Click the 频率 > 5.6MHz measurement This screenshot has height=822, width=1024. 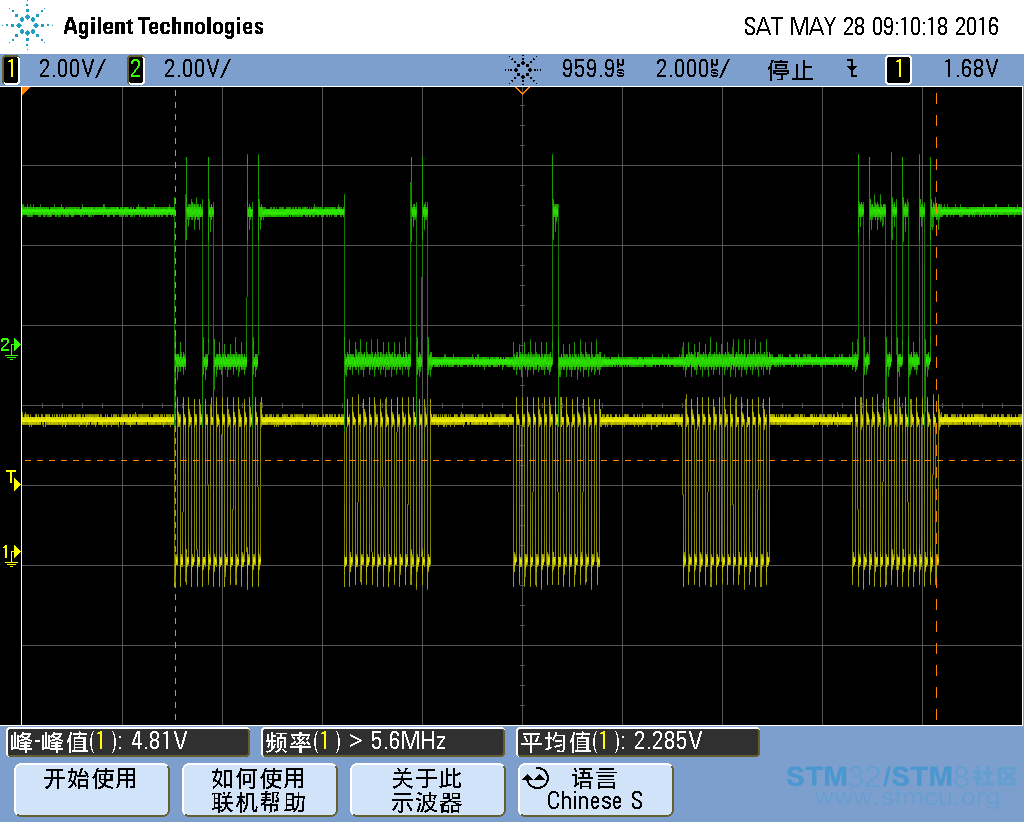click(383, 742)
